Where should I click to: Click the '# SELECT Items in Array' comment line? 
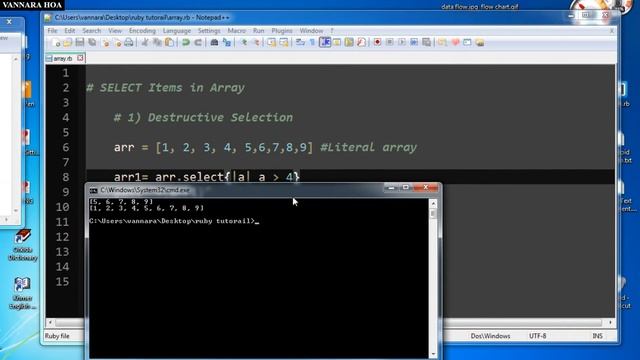coord(165,88)
